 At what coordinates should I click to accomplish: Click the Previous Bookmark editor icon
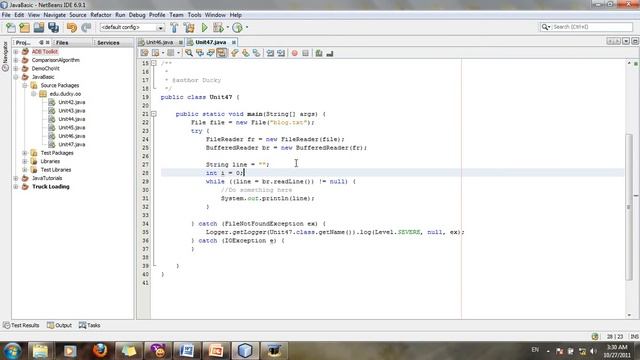pos(235,53)
